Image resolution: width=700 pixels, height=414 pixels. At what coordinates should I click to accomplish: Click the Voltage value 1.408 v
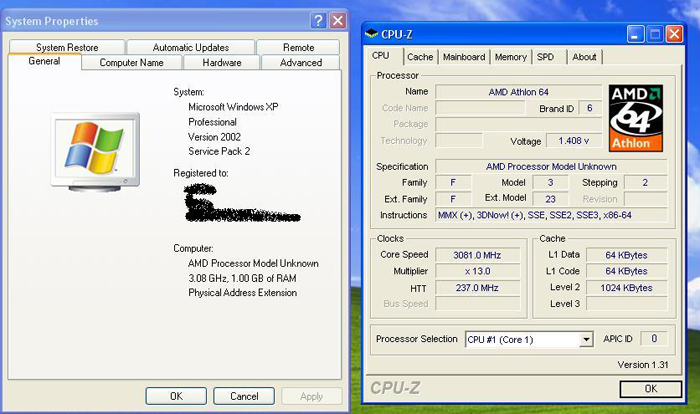click(574, 141)
